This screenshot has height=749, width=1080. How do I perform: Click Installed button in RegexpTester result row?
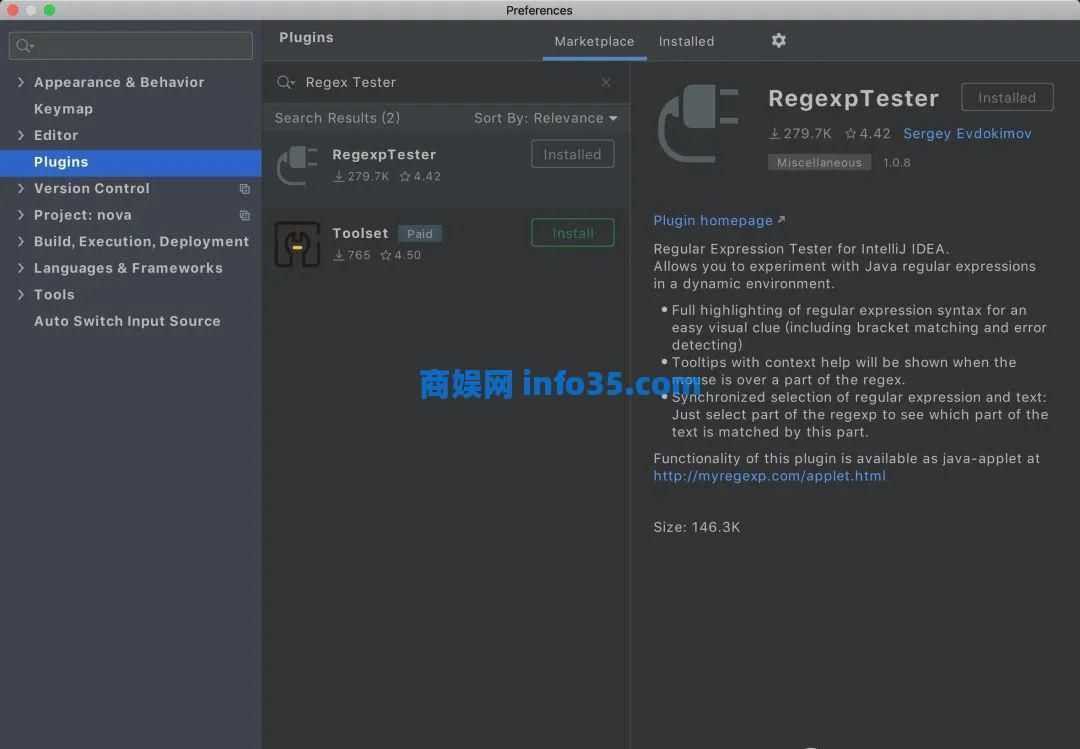point(572,154)
